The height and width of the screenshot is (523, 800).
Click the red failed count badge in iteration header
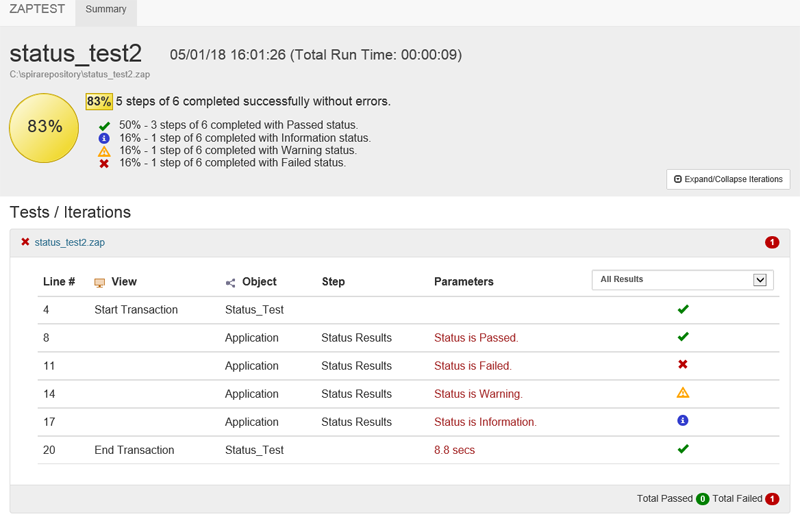[x=771, y=242]
